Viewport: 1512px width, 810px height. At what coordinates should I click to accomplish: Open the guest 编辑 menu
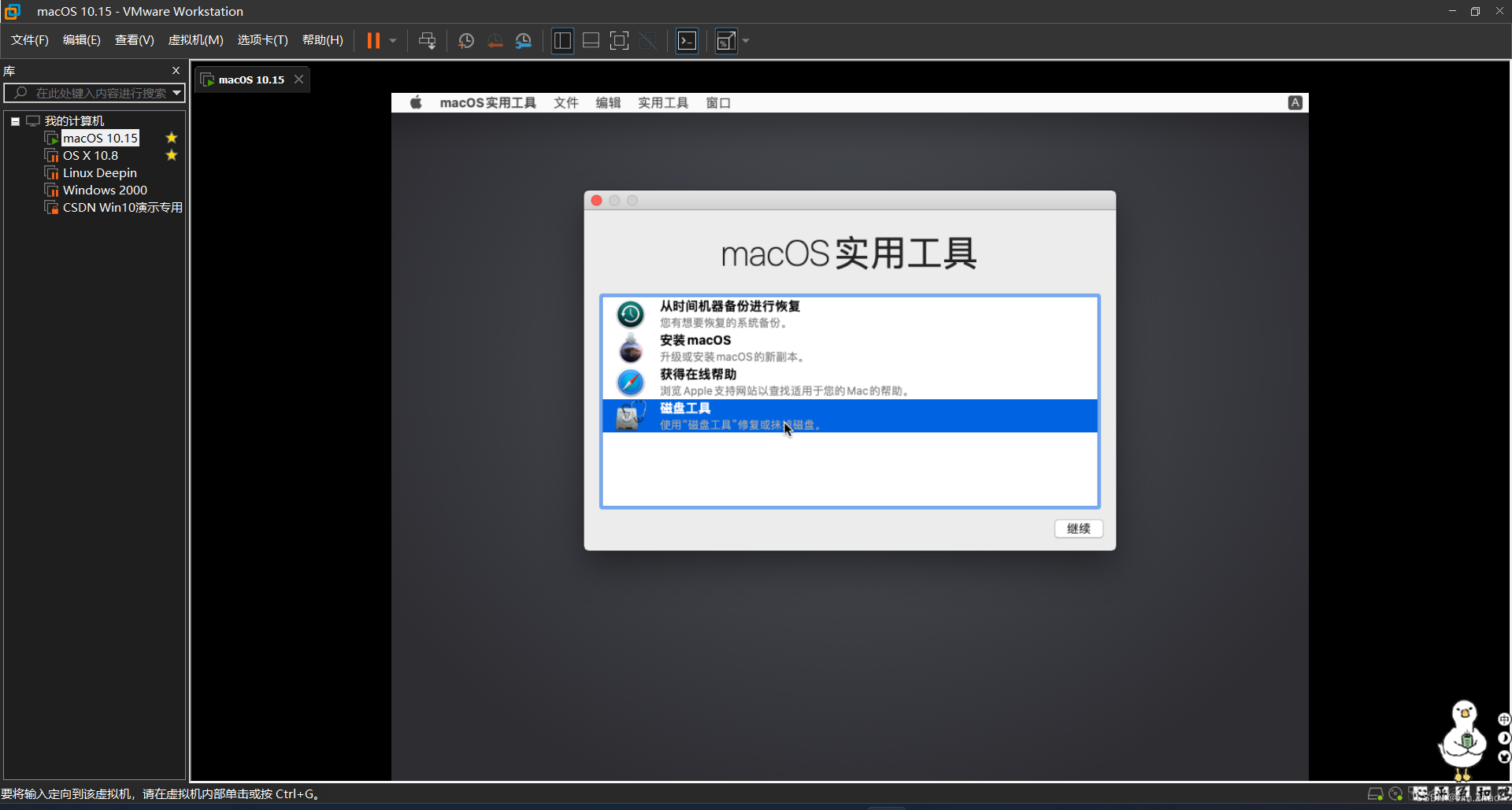(608, 103)
